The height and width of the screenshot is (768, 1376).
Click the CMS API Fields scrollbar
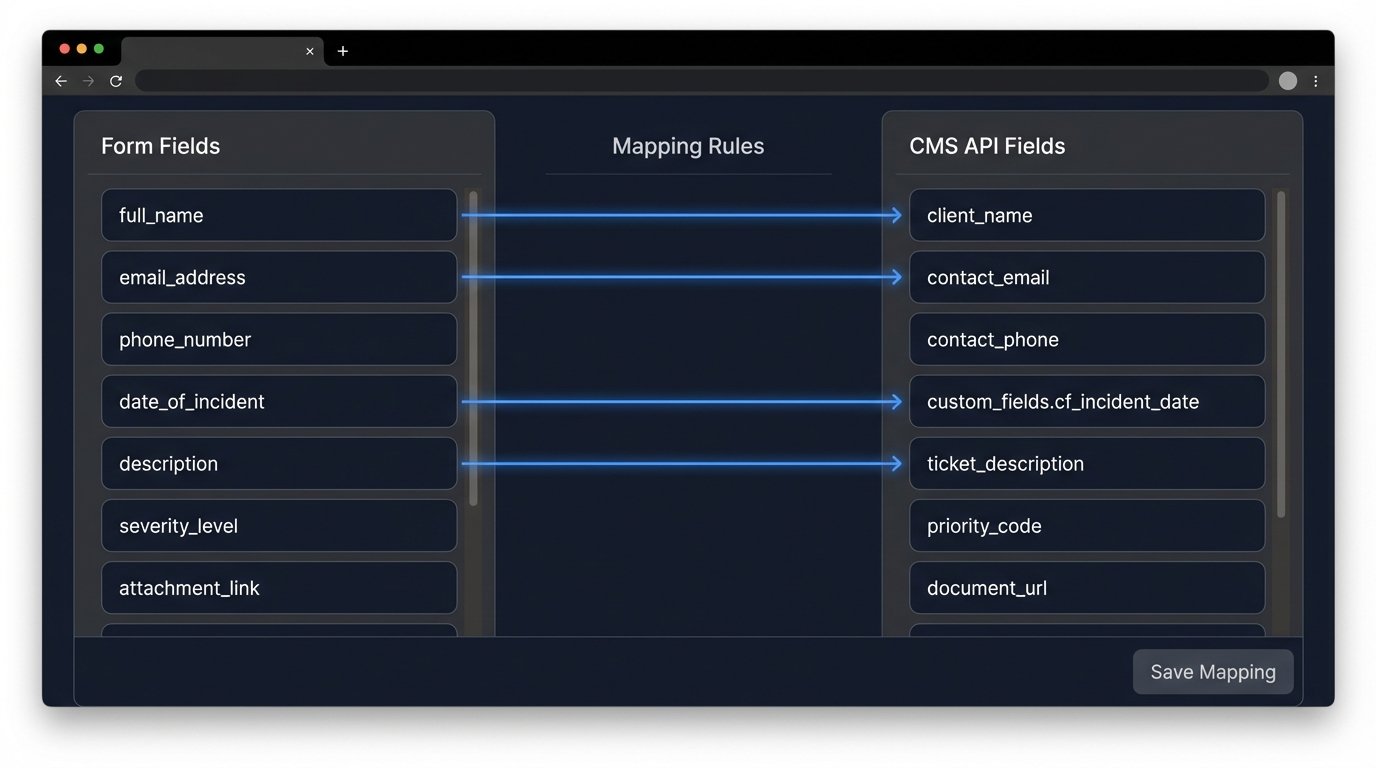click(x=1281, y=354)
